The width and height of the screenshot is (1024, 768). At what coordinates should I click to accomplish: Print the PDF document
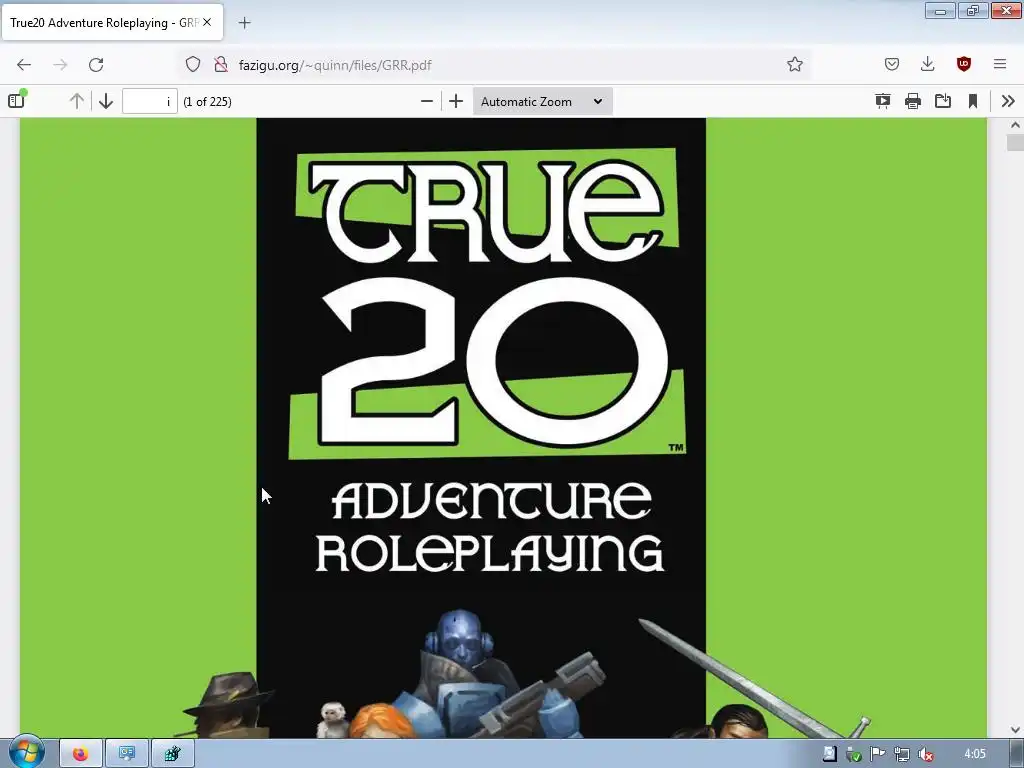click(x=912, y=101)
